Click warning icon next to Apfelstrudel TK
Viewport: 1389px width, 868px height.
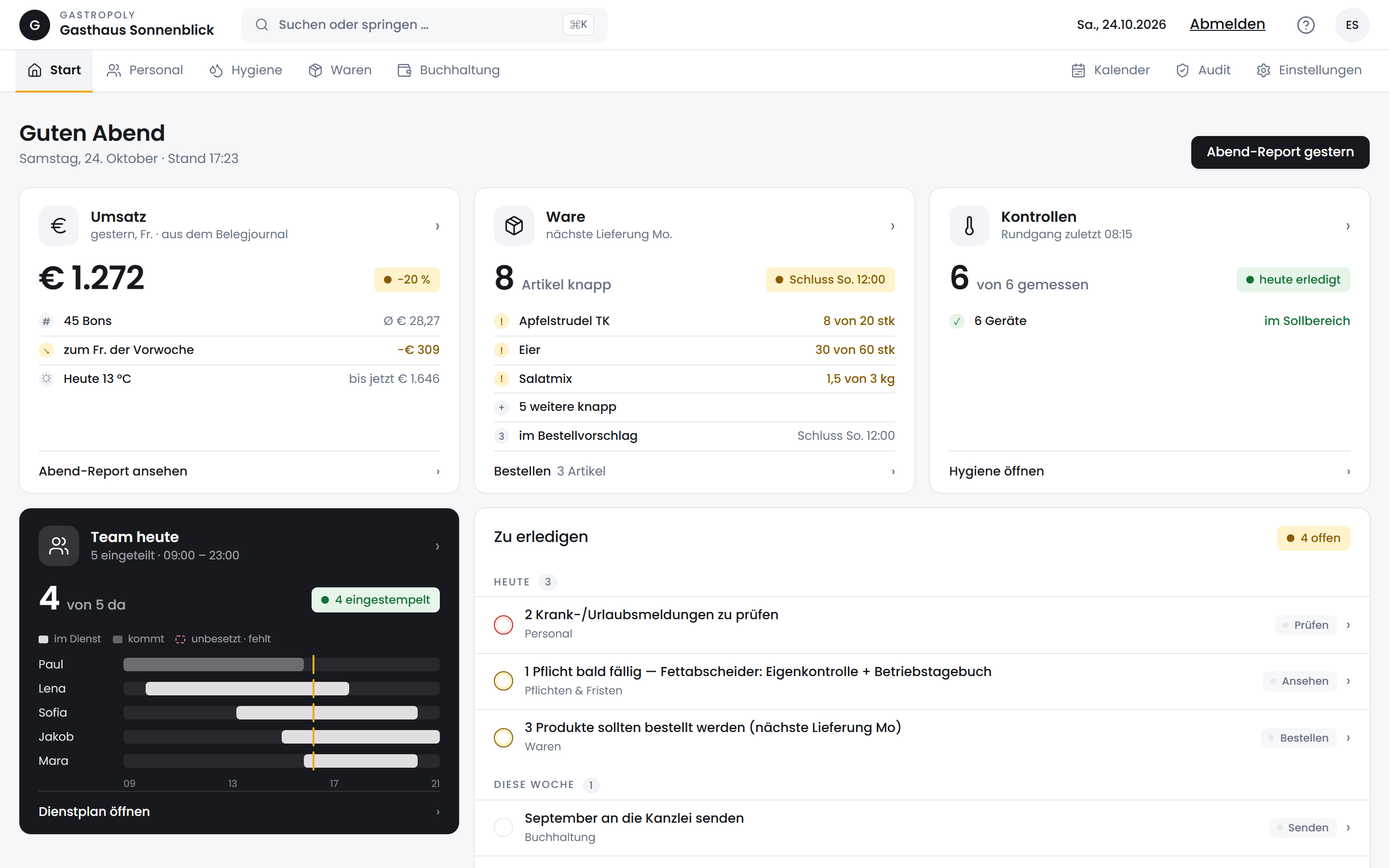(x=502, y=321)
